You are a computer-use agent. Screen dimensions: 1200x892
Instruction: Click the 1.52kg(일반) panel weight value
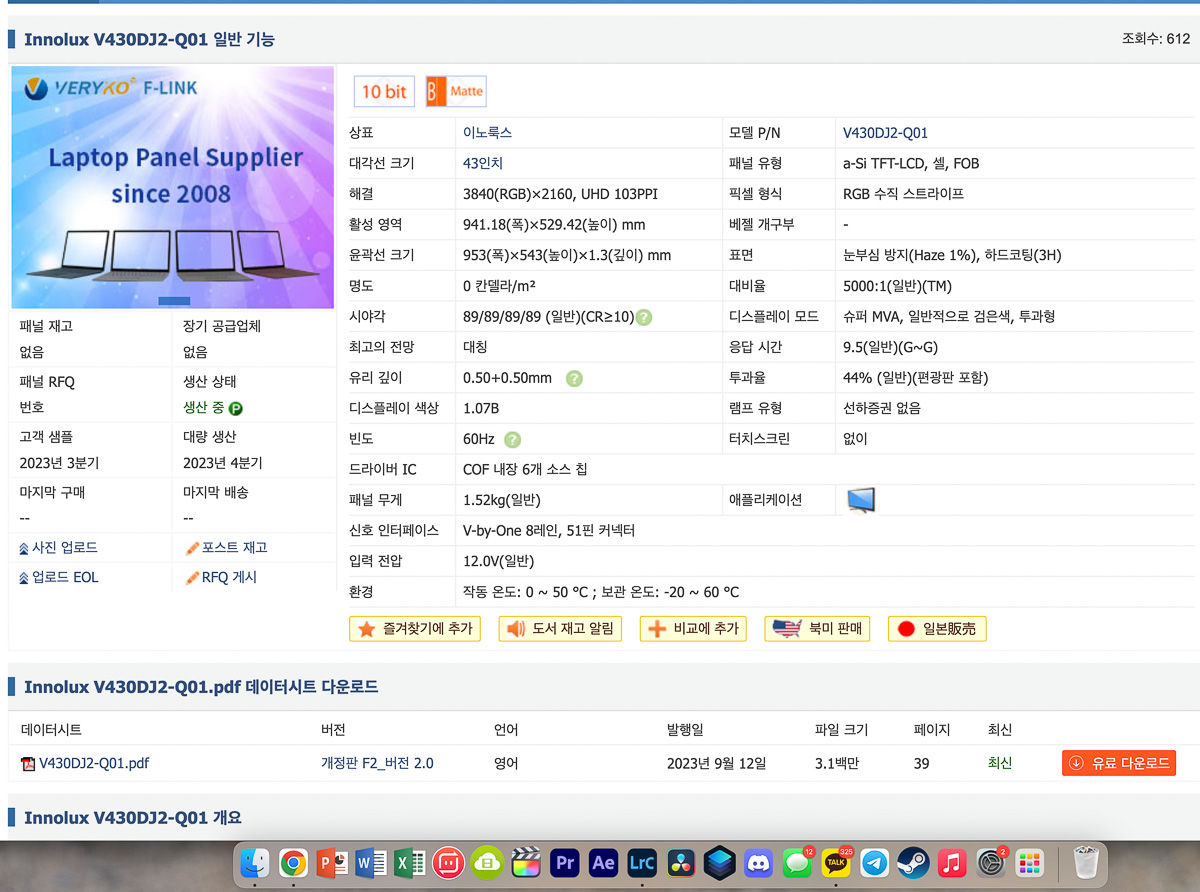pos(502,500)
